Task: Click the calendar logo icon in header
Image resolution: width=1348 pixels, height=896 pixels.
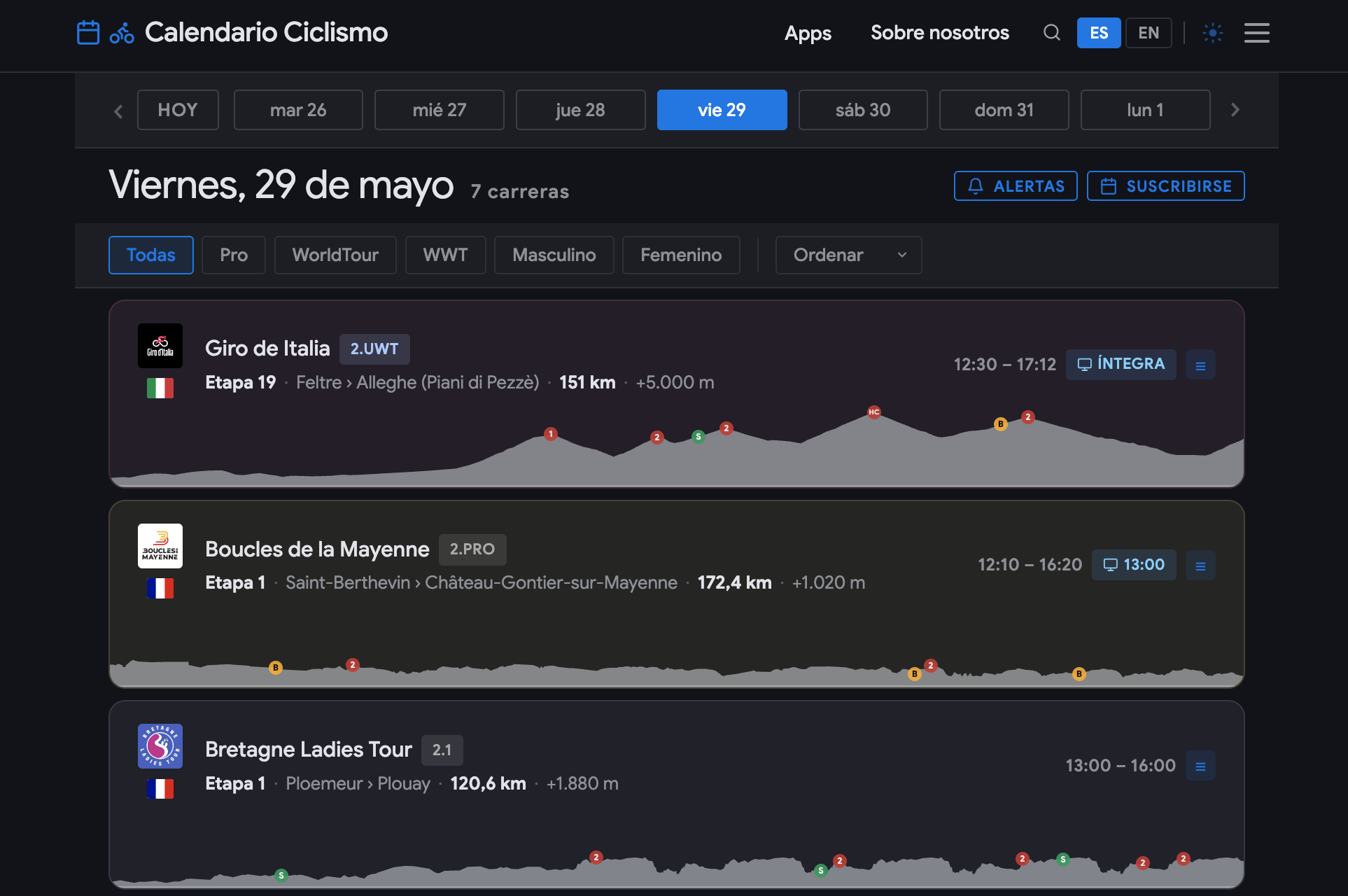Action: (x=88, y=32)
